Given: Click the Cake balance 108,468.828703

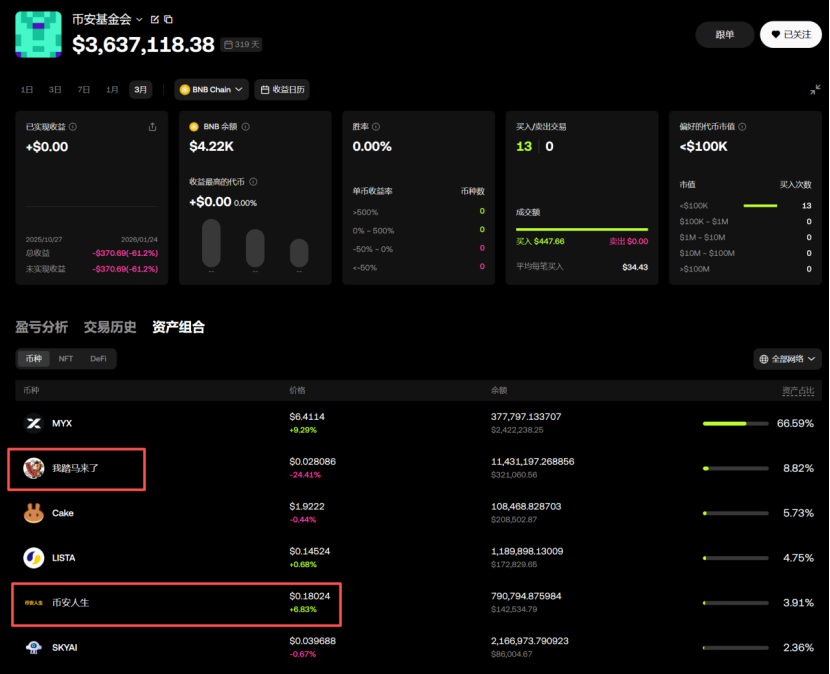Looking at the screenshot, I should (526, 506).
